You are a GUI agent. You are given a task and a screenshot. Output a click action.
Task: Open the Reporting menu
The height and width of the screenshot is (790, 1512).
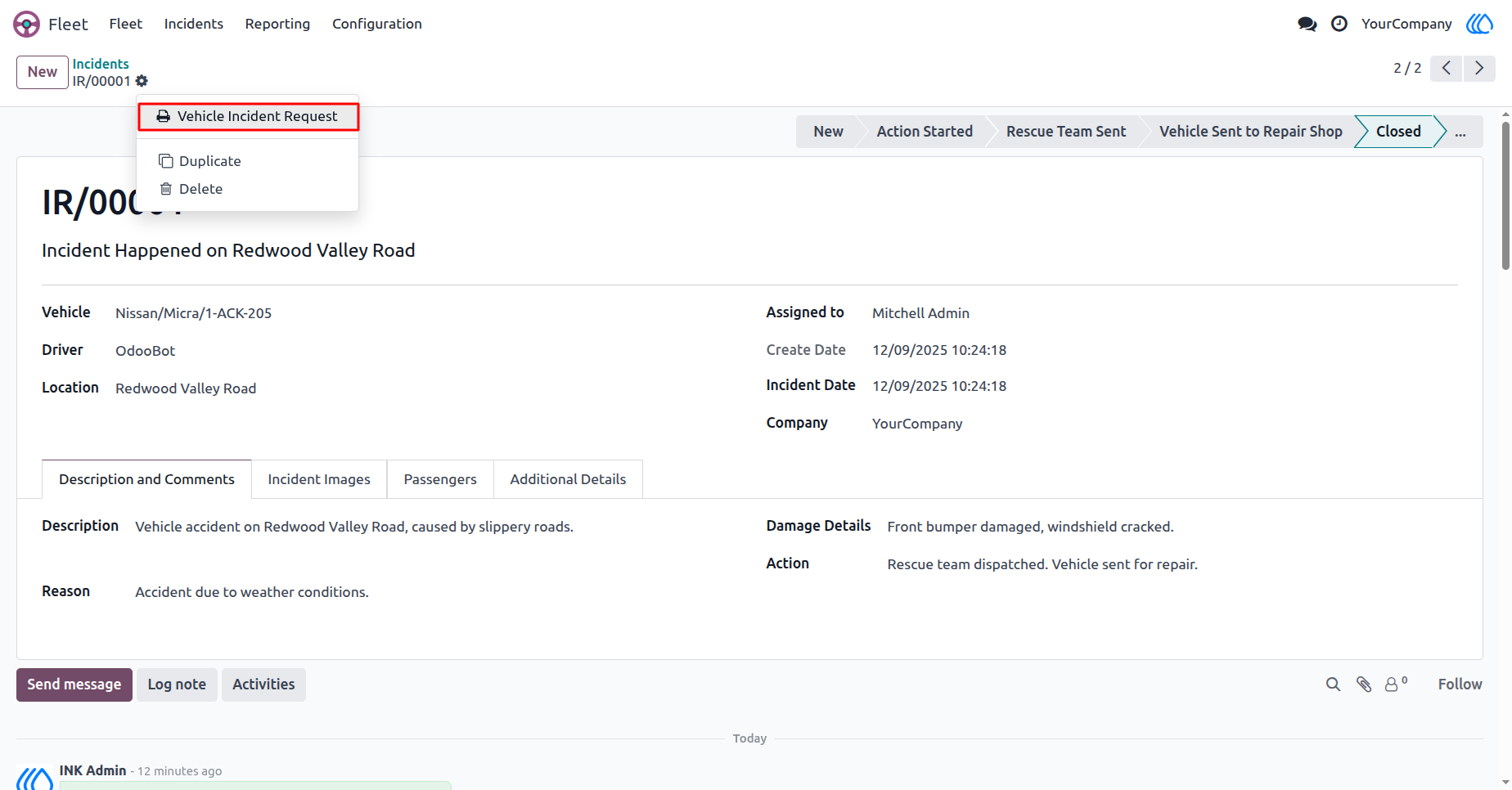pyautogui.click(x=277, y=24)
